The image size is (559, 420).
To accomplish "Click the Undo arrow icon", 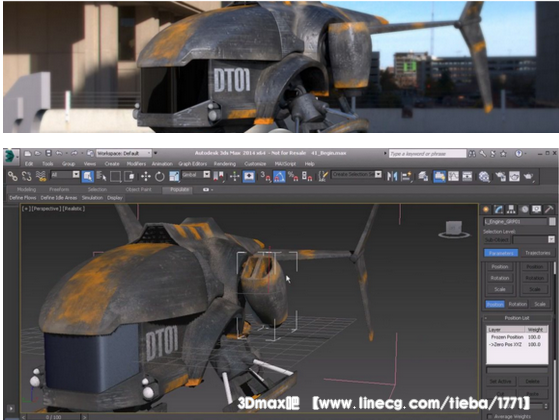I will pyautogui.click(x=59, y=153).
